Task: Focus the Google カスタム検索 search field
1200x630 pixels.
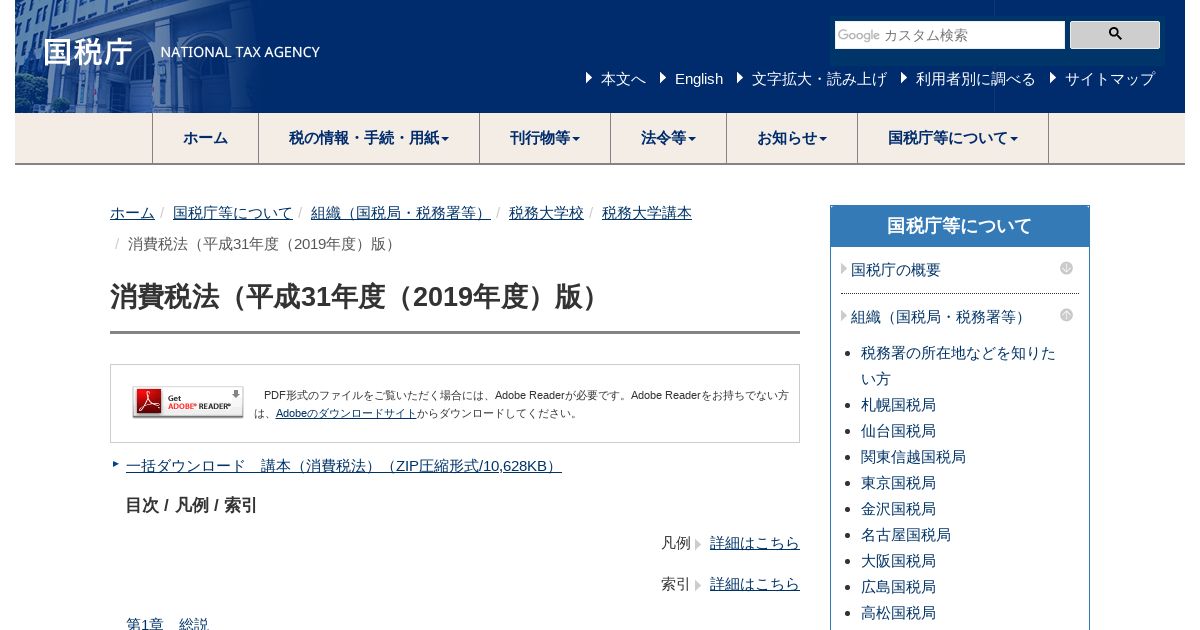Action: click(950, 35)
